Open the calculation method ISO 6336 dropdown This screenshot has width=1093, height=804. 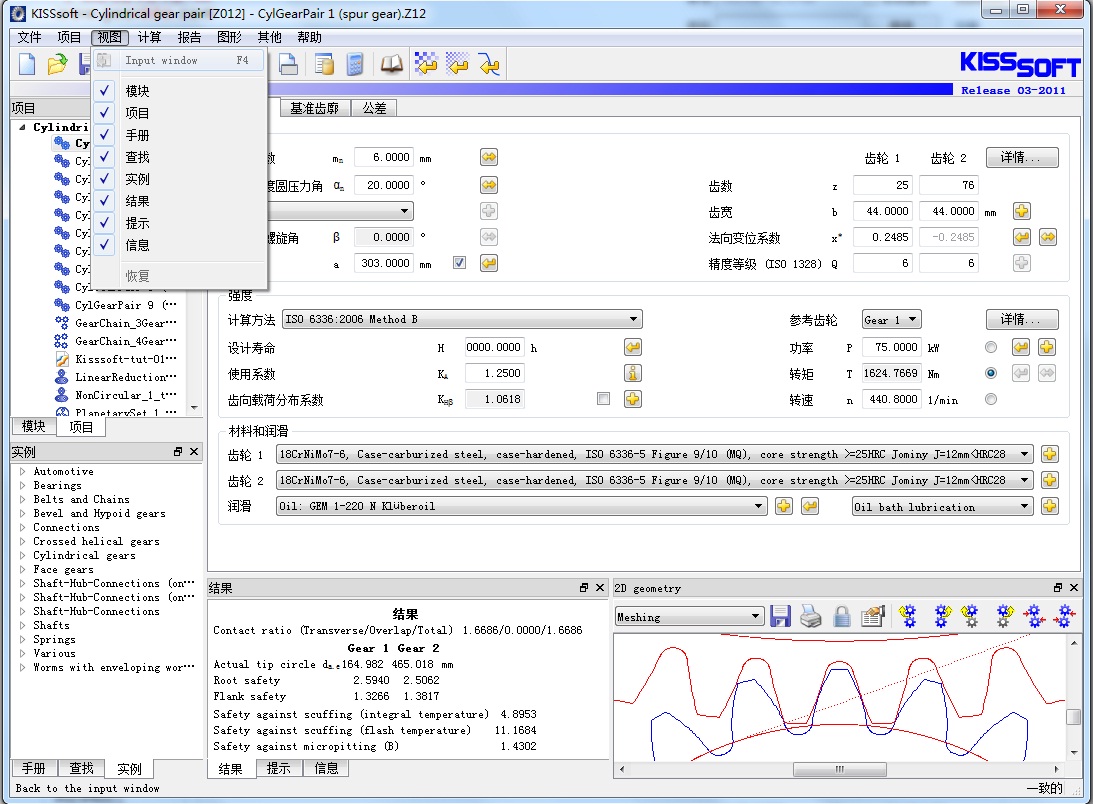tap(462, 319)
